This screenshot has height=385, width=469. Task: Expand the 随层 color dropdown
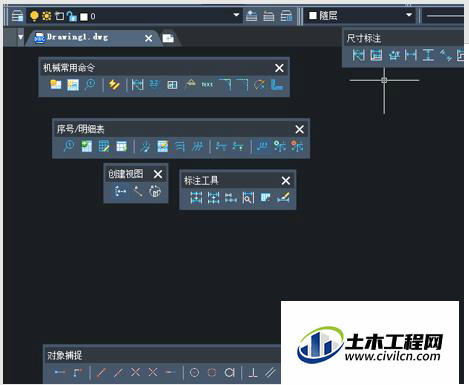409,15
